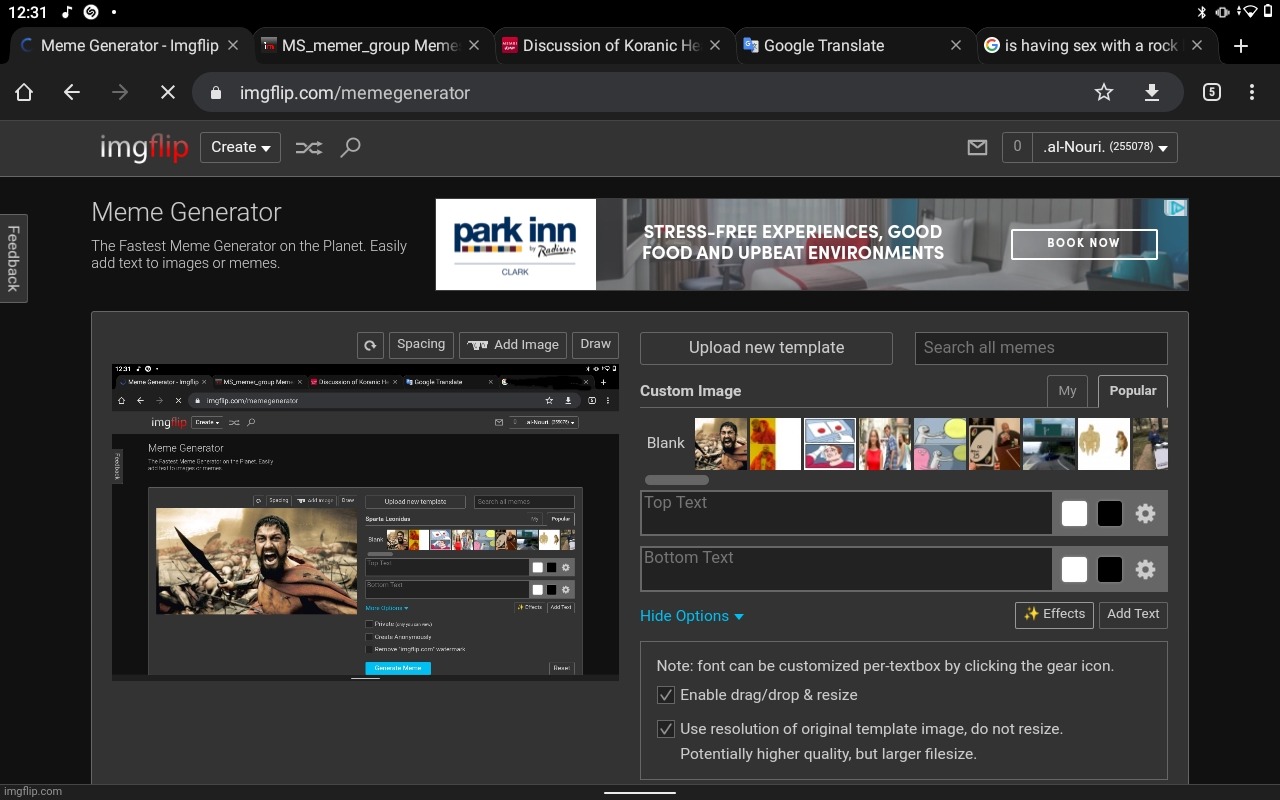Click Upload new template button

[766, 348]
